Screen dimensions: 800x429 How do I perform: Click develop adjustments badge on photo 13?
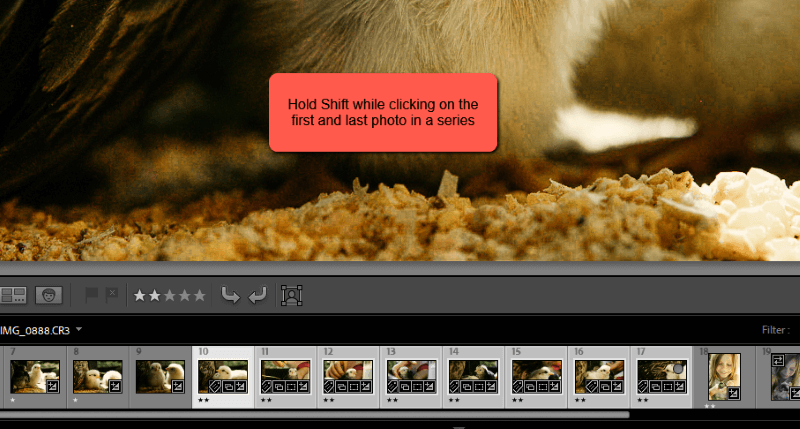[x=429, y=387]
